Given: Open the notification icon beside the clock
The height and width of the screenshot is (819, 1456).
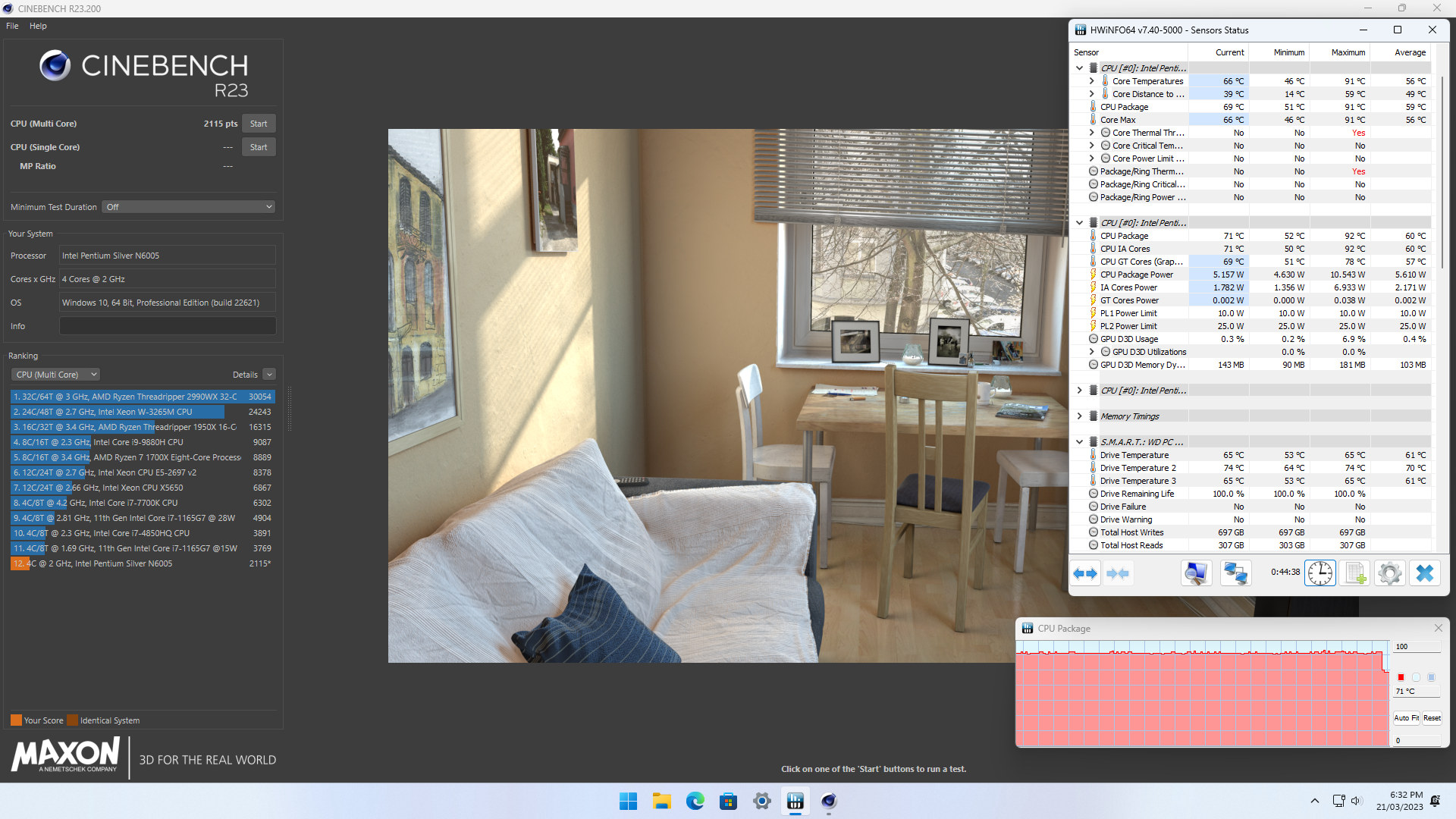Looking at the screenshot, I should [x=1436, y=801].
